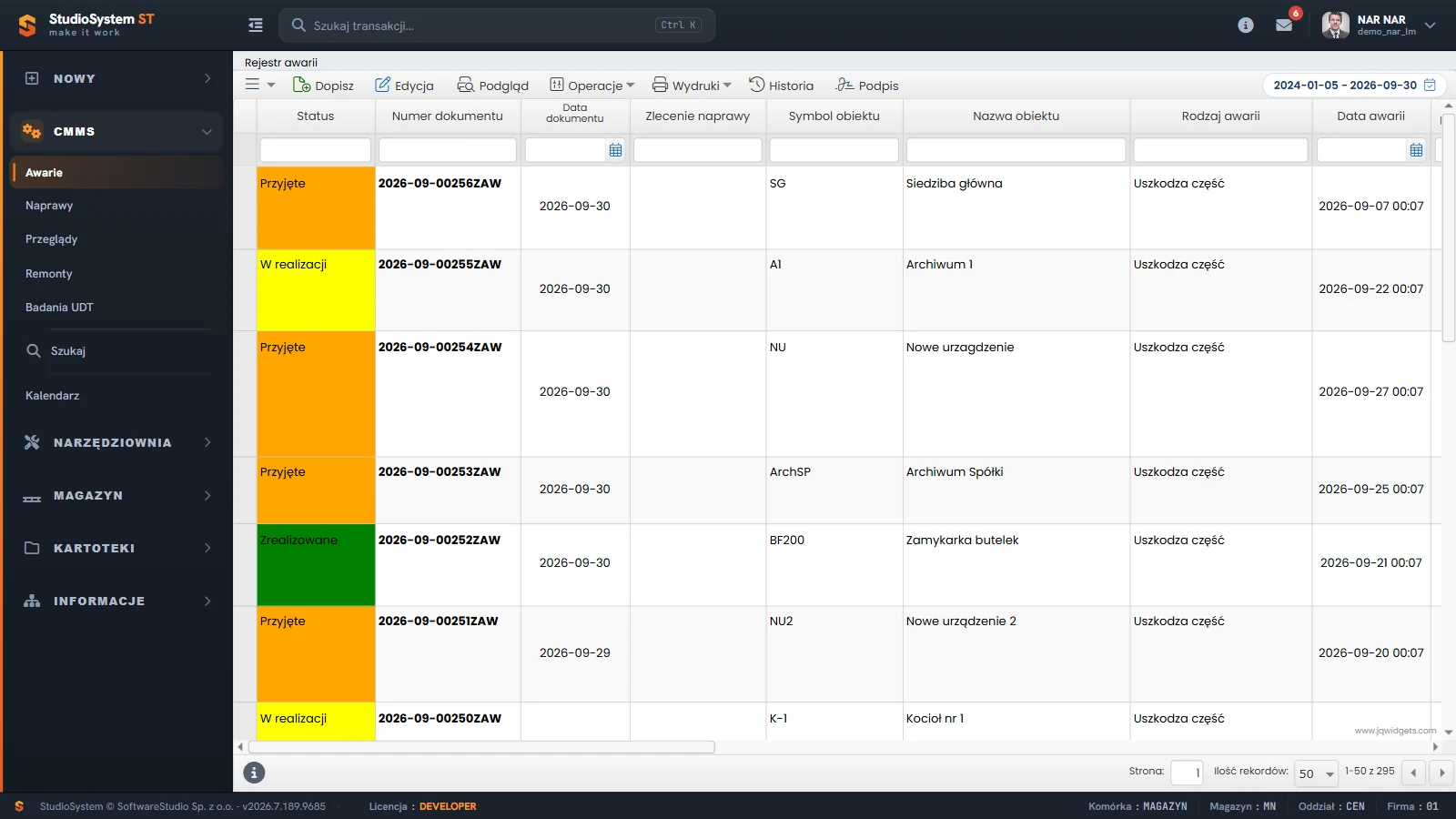Sort by Numer dokumentu column header

[x=447, y=116]
